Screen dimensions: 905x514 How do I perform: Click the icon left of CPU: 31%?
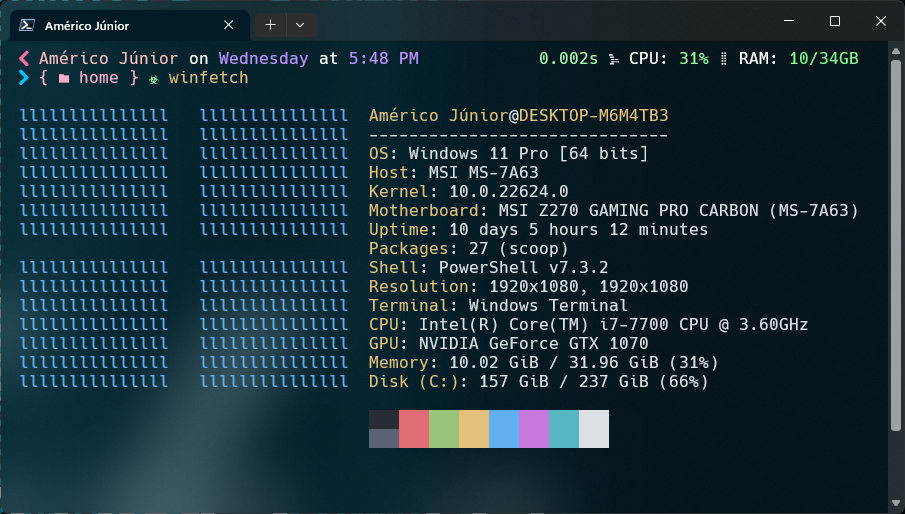(614, 59)
